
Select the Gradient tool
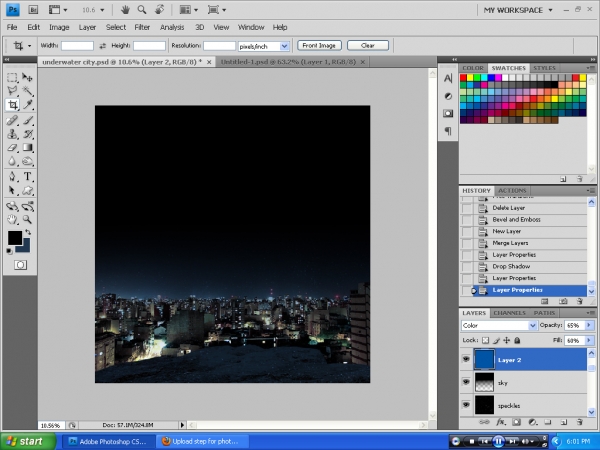27,147
